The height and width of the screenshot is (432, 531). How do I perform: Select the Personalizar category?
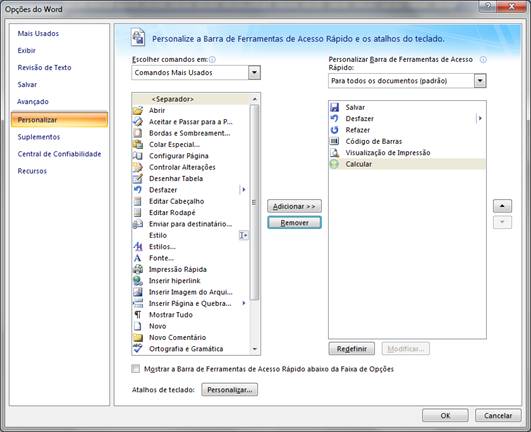click(x=59, y=120)
